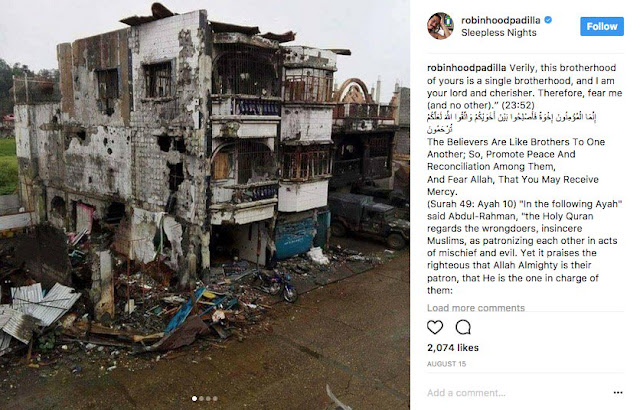Click the motorcycle in the photo

pos(277,285)
